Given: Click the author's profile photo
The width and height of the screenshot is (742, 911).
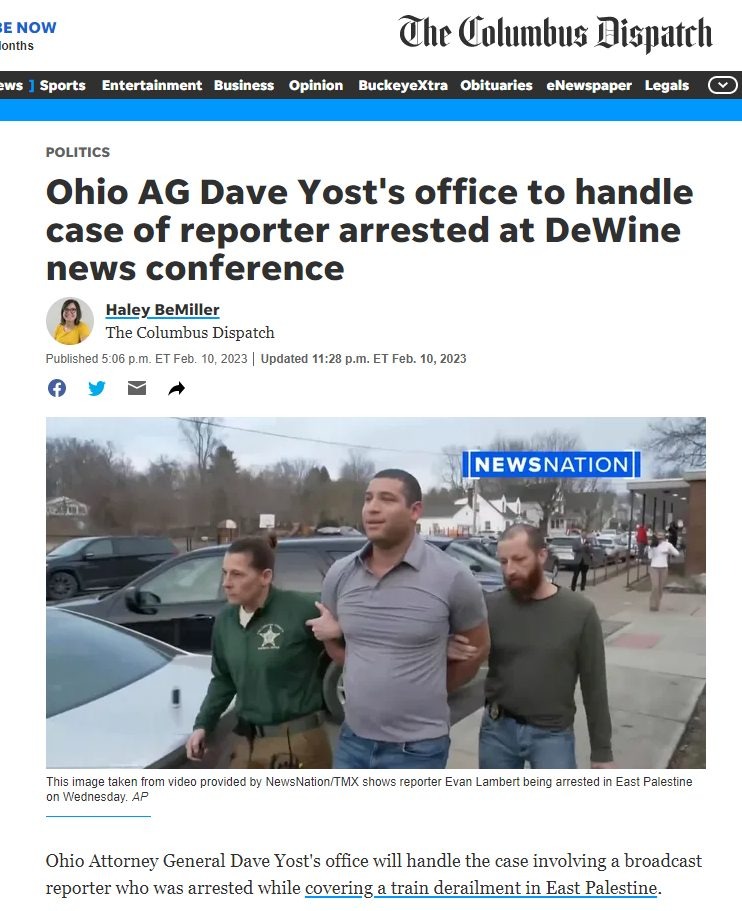Looking at the screenshot, I should pyautogui.click(x=70, y=321).
